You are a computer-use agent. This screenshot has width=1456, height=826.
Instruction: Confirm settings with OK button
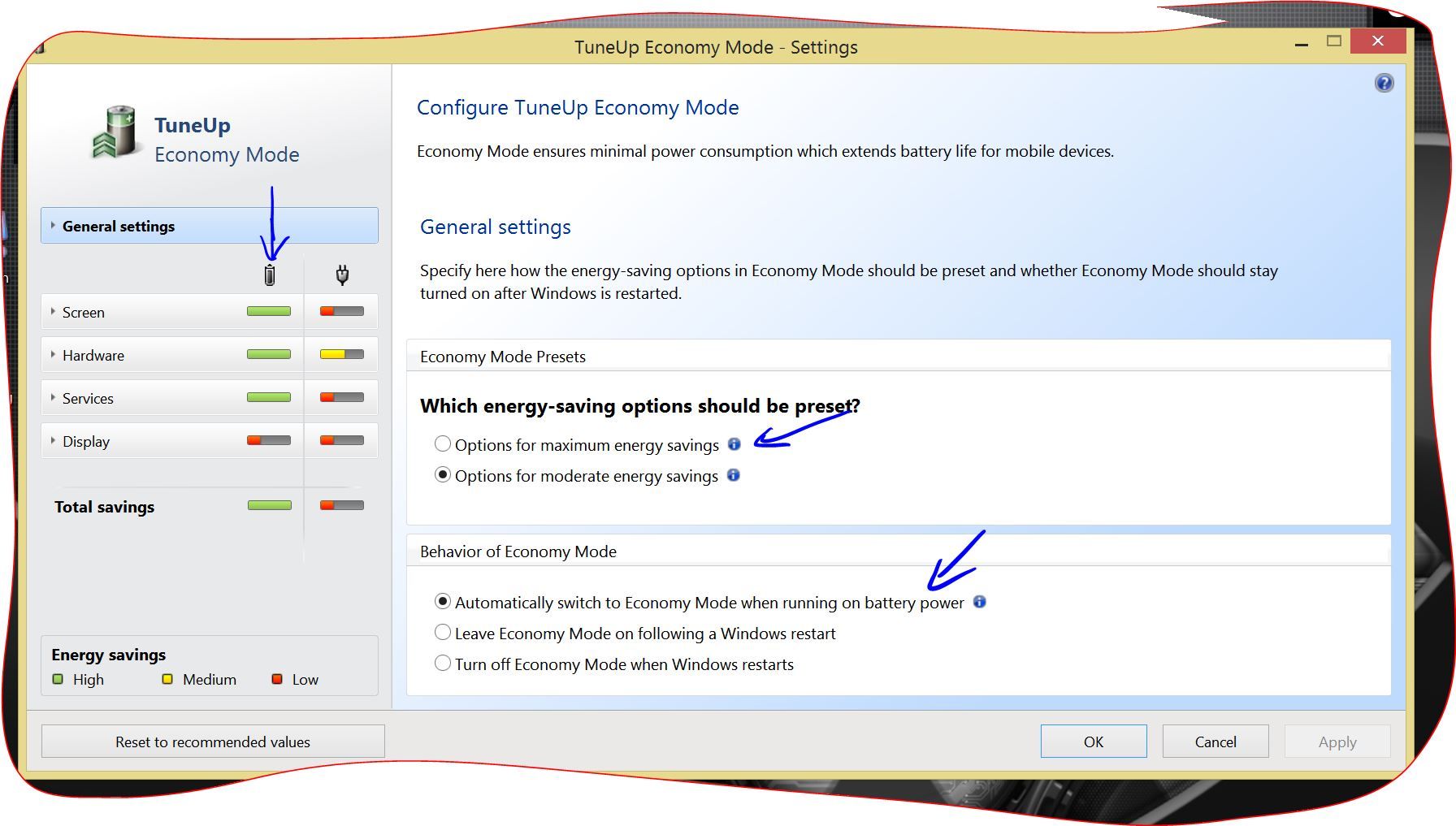pos(1094,742)
